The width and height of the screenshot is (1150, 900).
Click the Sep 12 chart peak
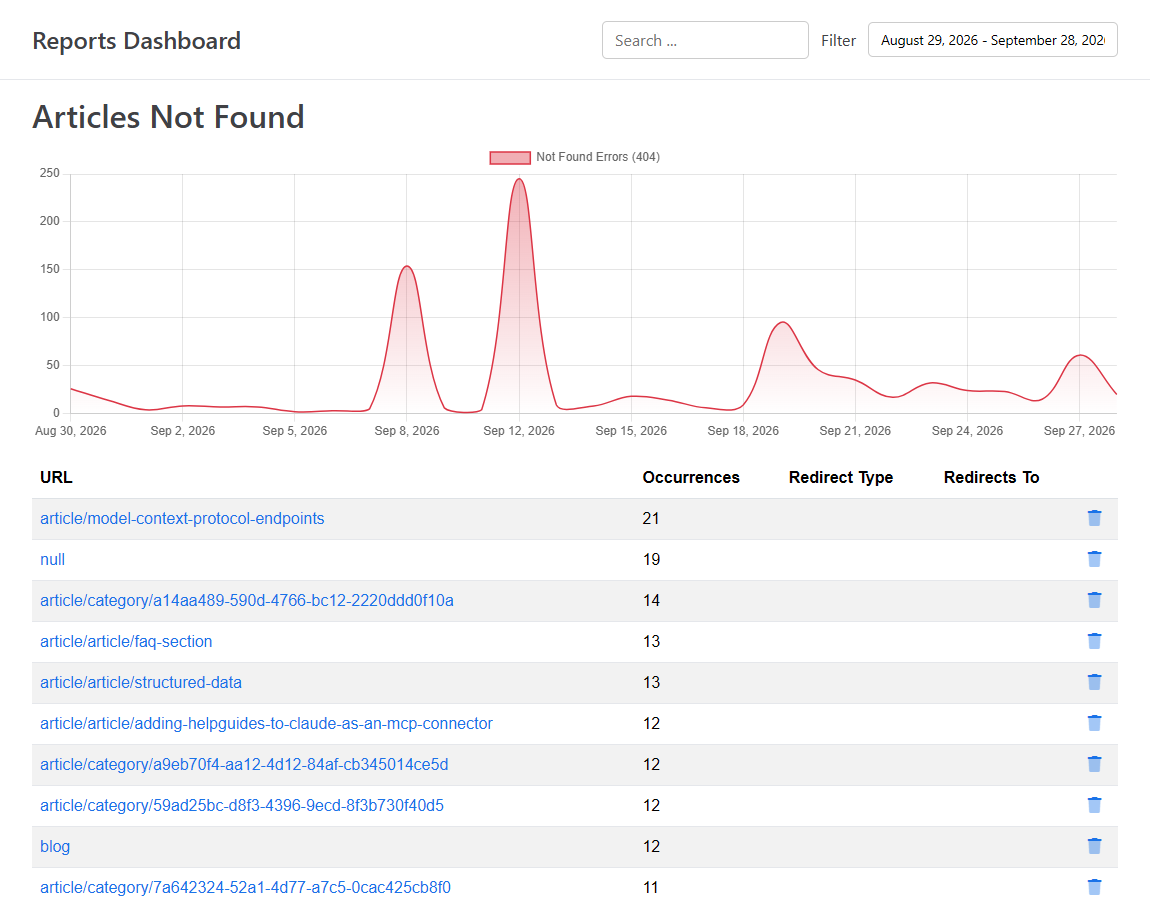[519, 179]
